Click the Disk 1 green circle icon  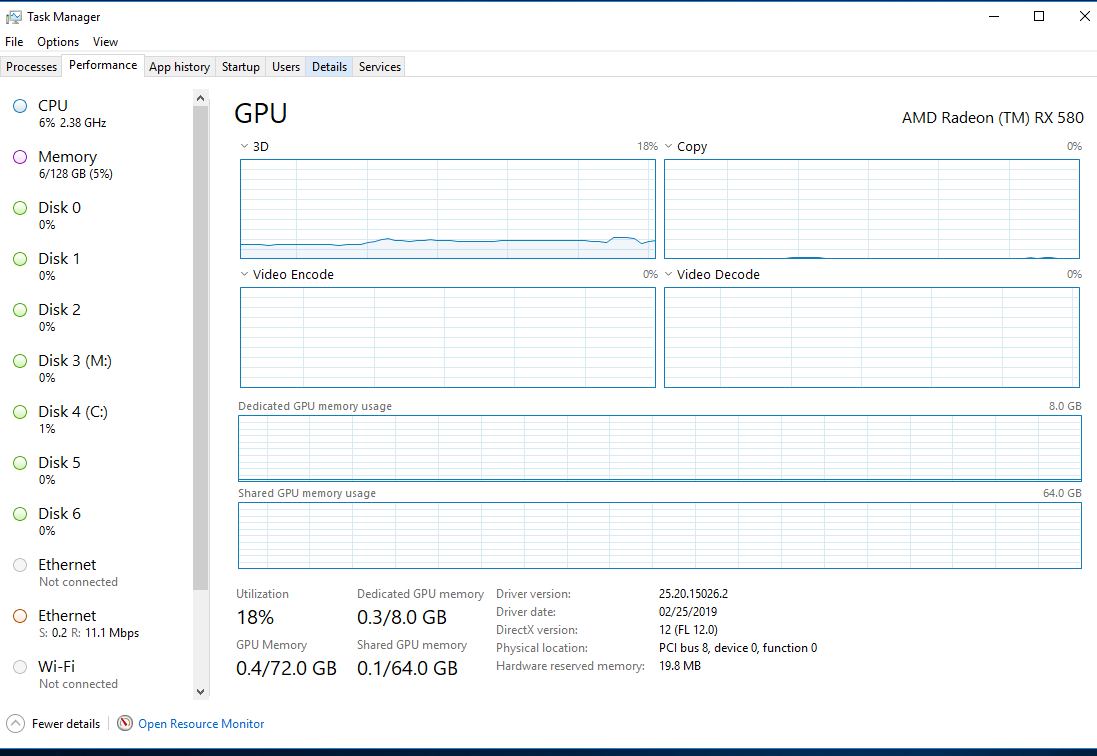(x=20, y=259)
